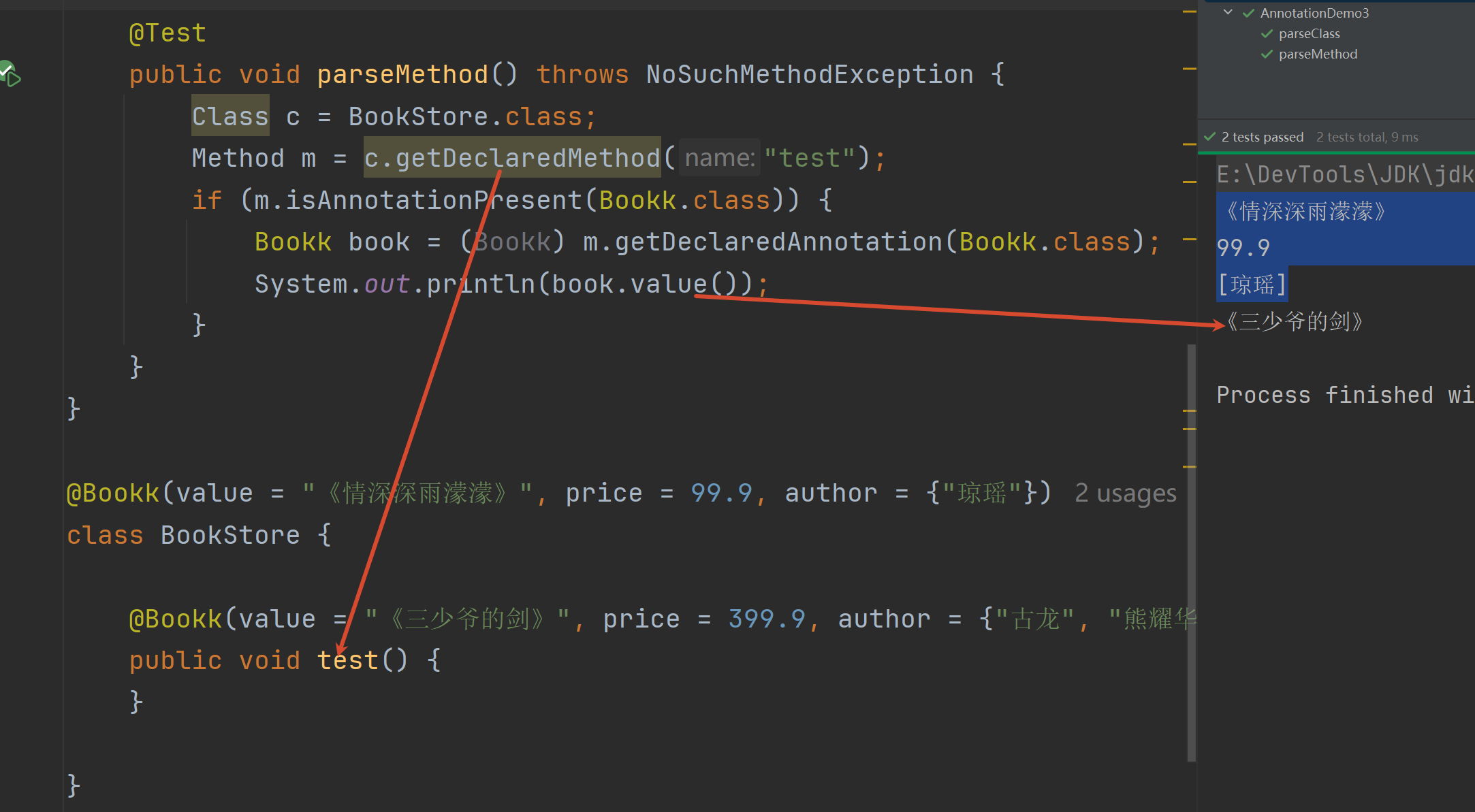Screen dimensions: 1475x812
Task: Click the run test gutter icon beside parseMethod
Action: click(10, 74)
